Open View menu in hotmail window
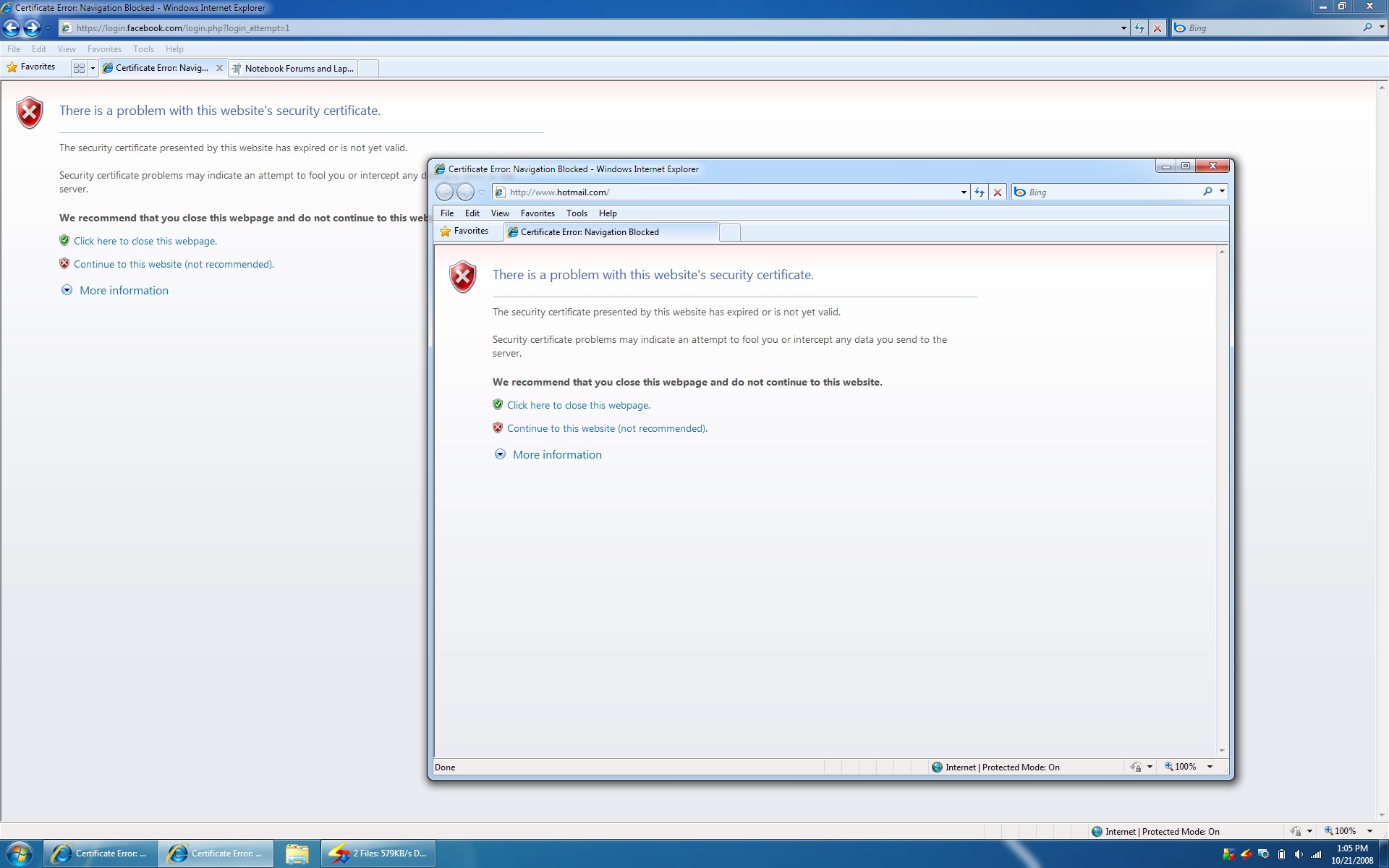Viewport: 1389px width, 868px height. 500,213
